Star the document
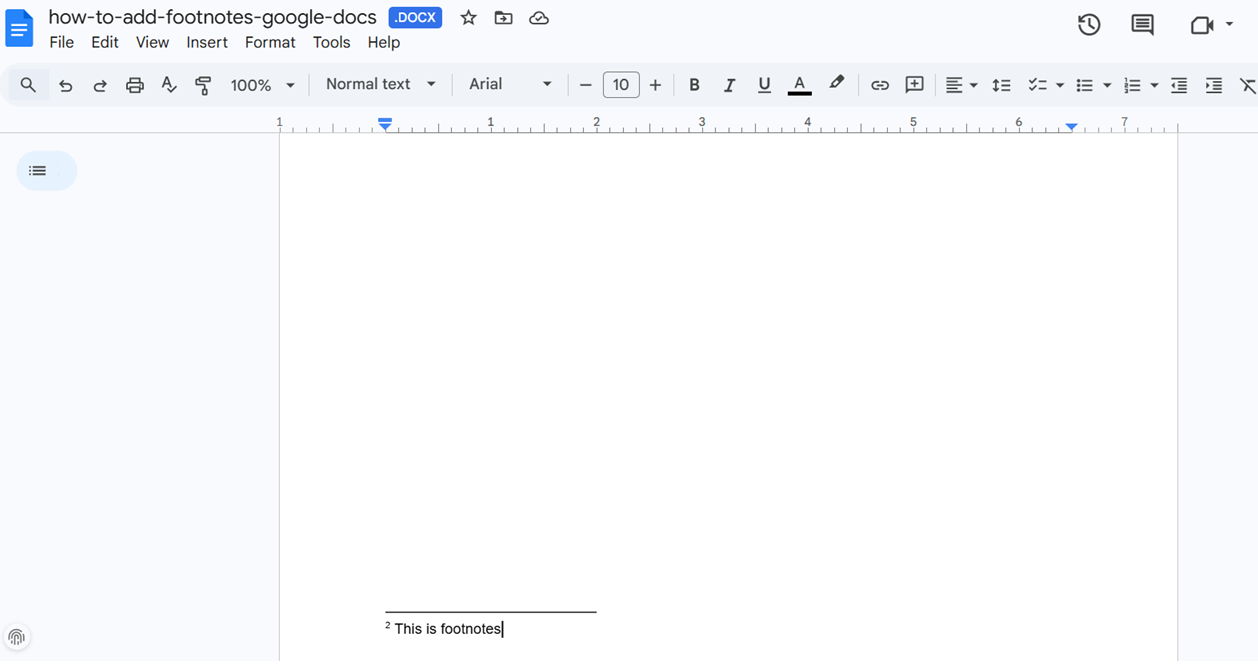The image size is (1258, 670). [467, 17]
